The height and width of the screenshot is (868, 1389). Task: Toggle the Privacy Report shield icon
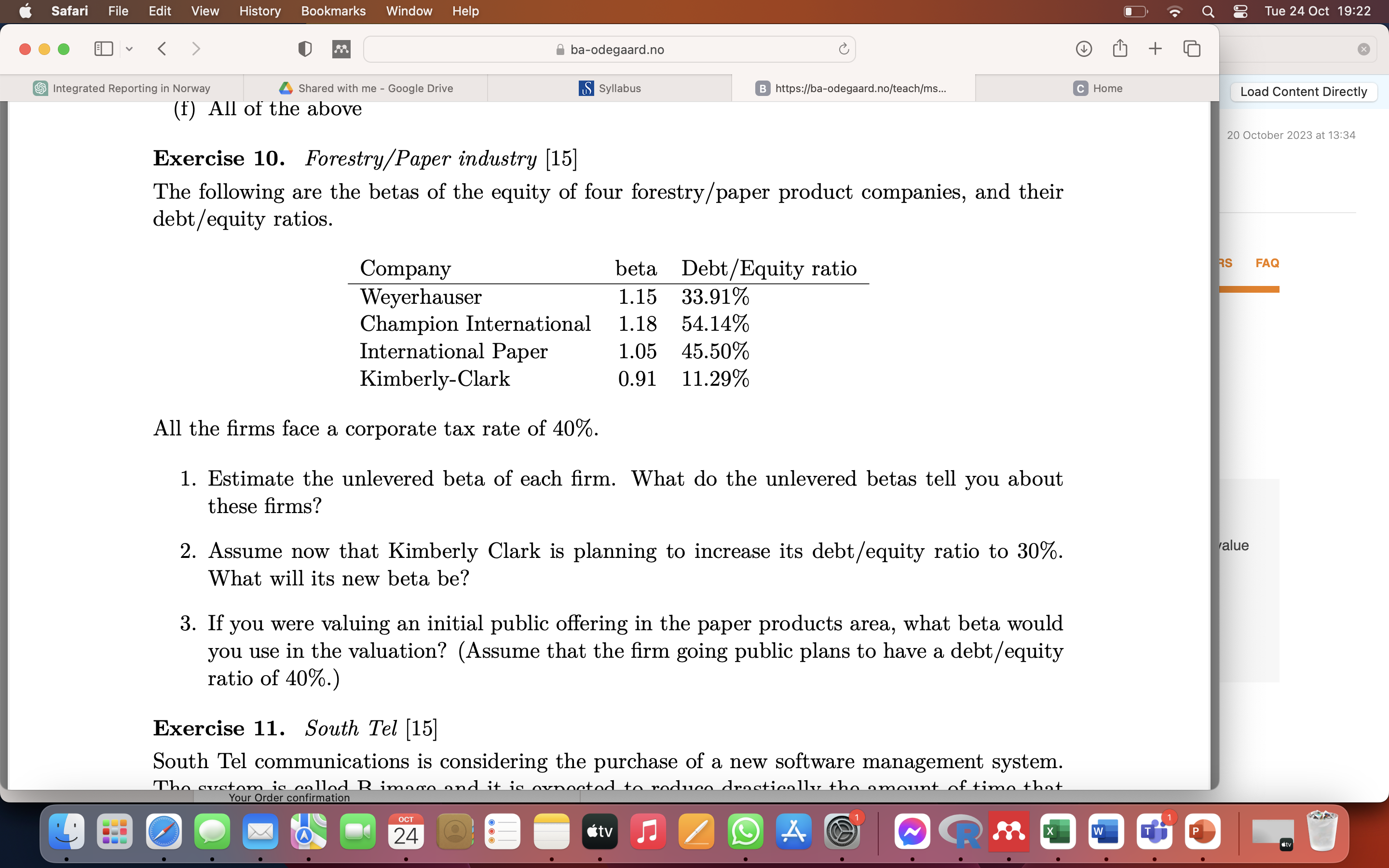304,49
